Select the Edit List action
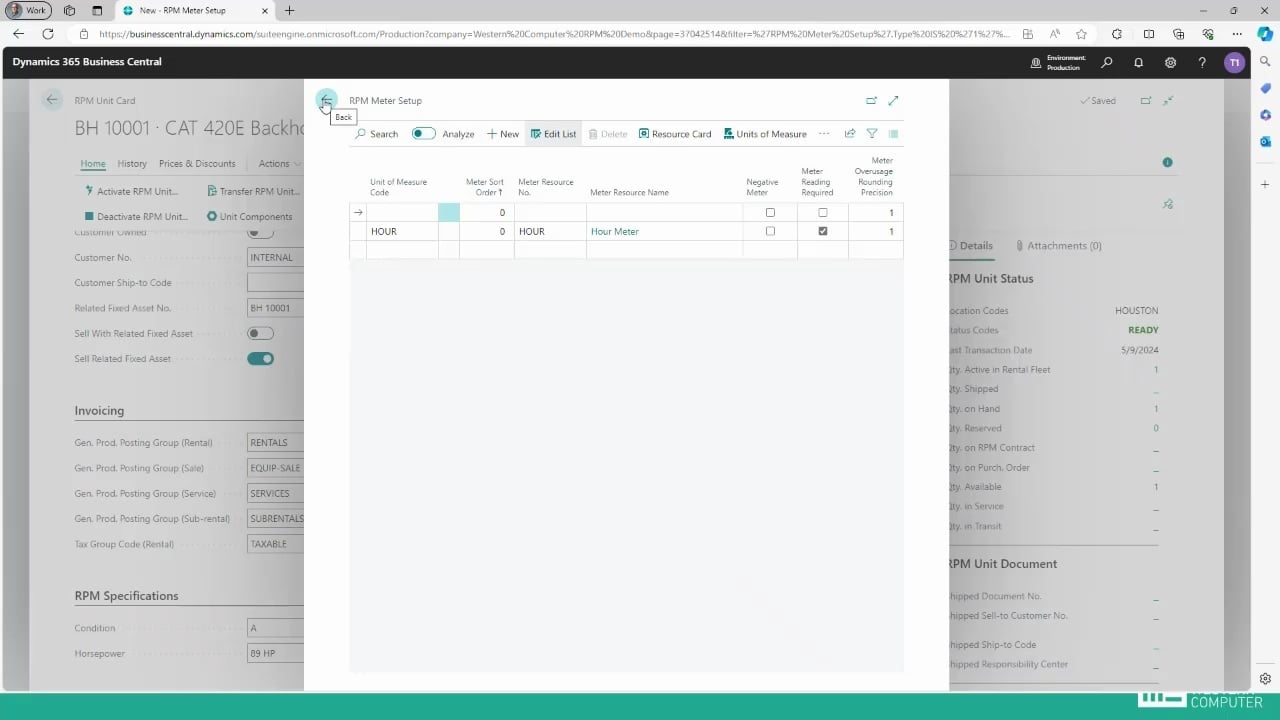Screen dimensions: 1280x720 point(553,134)
